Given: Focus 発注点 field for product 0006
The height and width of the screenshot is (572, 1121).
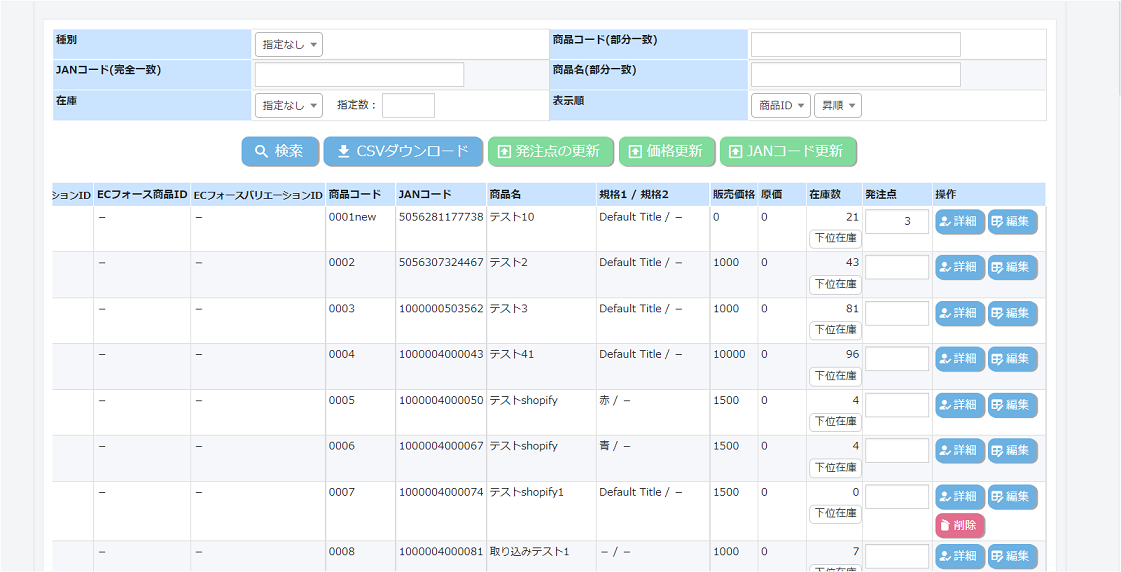Looking at the screenshot, I should [897, 450].
